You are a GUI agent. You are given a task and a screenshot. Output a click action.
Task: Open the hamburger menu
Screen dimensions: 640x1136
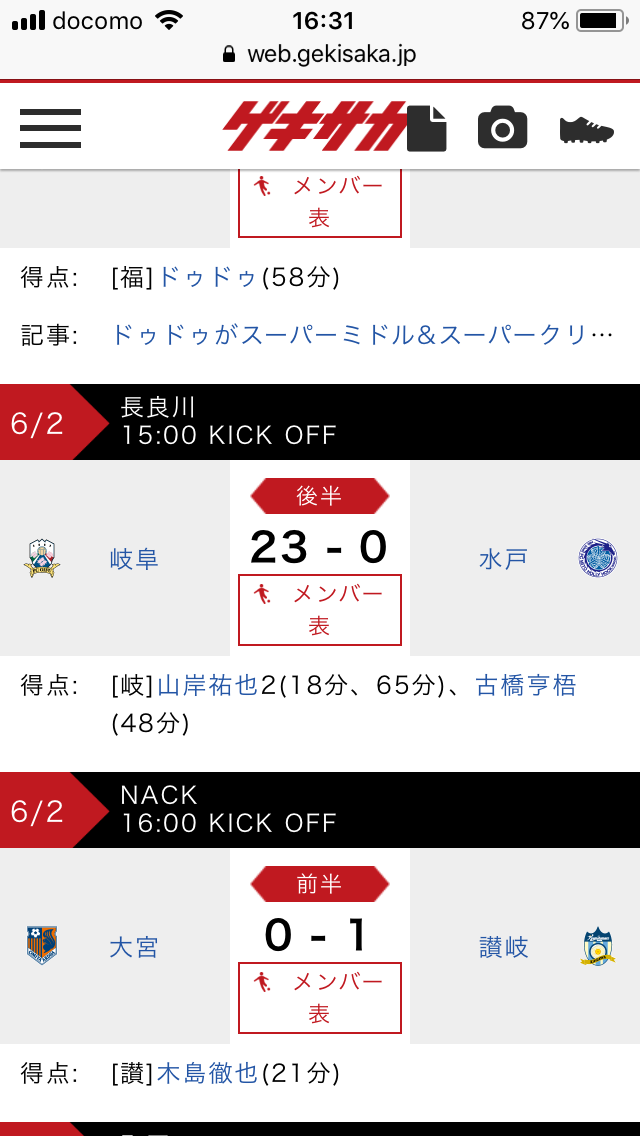50,127
